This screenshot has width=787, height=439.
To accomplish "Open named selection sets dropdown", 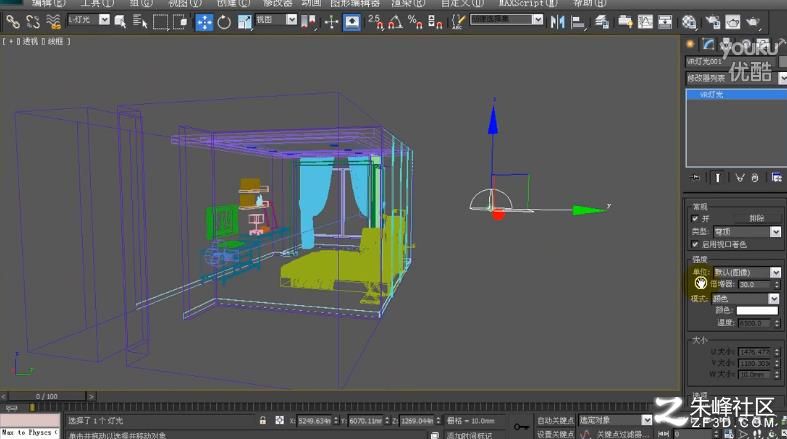I will point(506,20).
